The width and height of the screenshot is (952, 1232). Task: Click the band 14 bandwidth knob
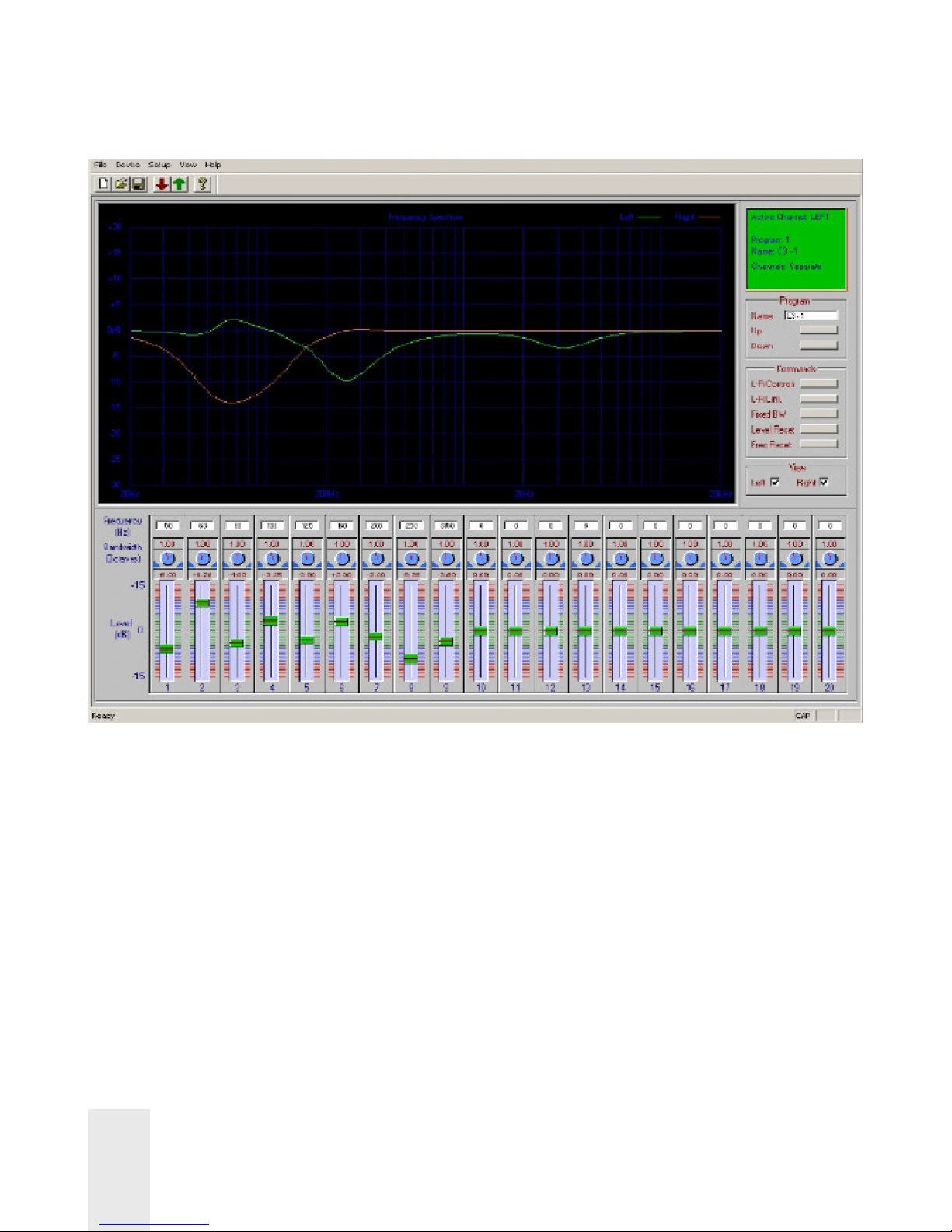tap(620, 559)
